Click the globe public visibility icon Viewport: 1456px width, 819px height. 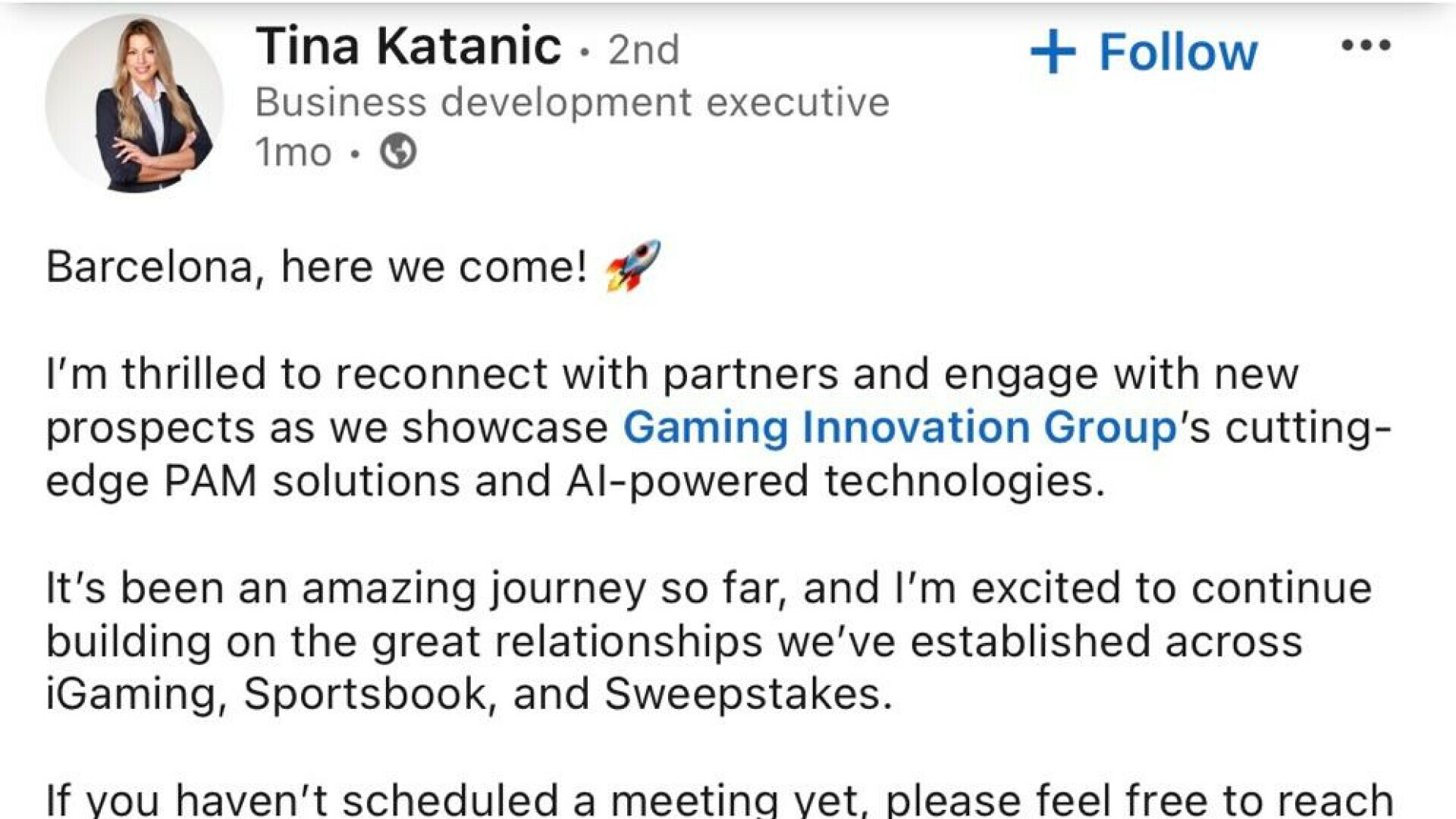(x=398, y=151)
